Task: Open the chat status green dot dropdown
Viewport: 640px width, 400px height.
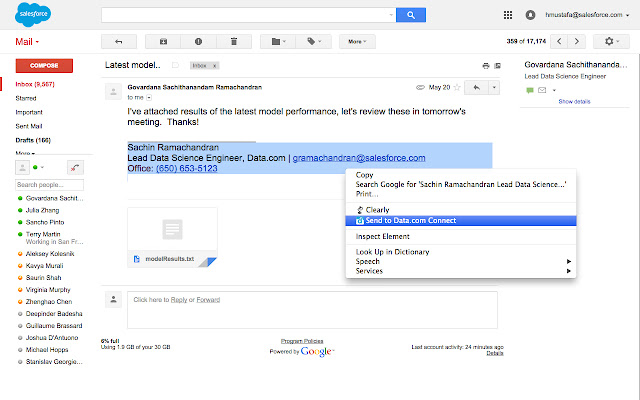Action: pyautogui.click(x=38, y=167)
